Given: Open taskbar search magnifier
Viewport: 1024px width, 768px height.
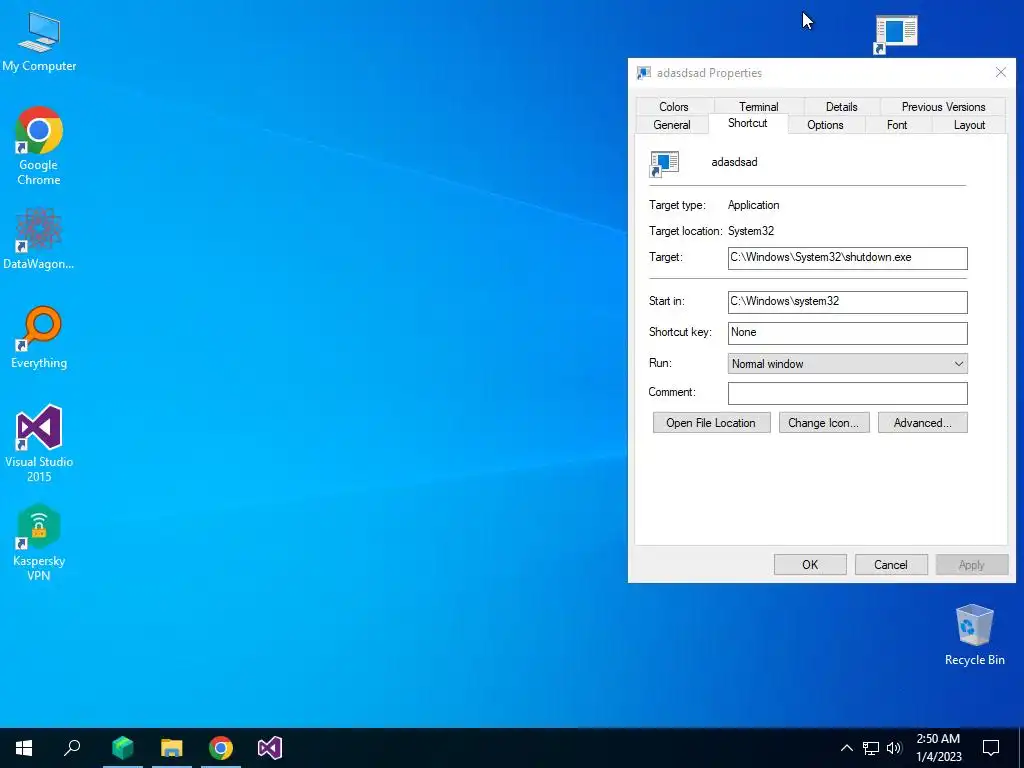Looking at the screenshot, I should pos(72,748).
